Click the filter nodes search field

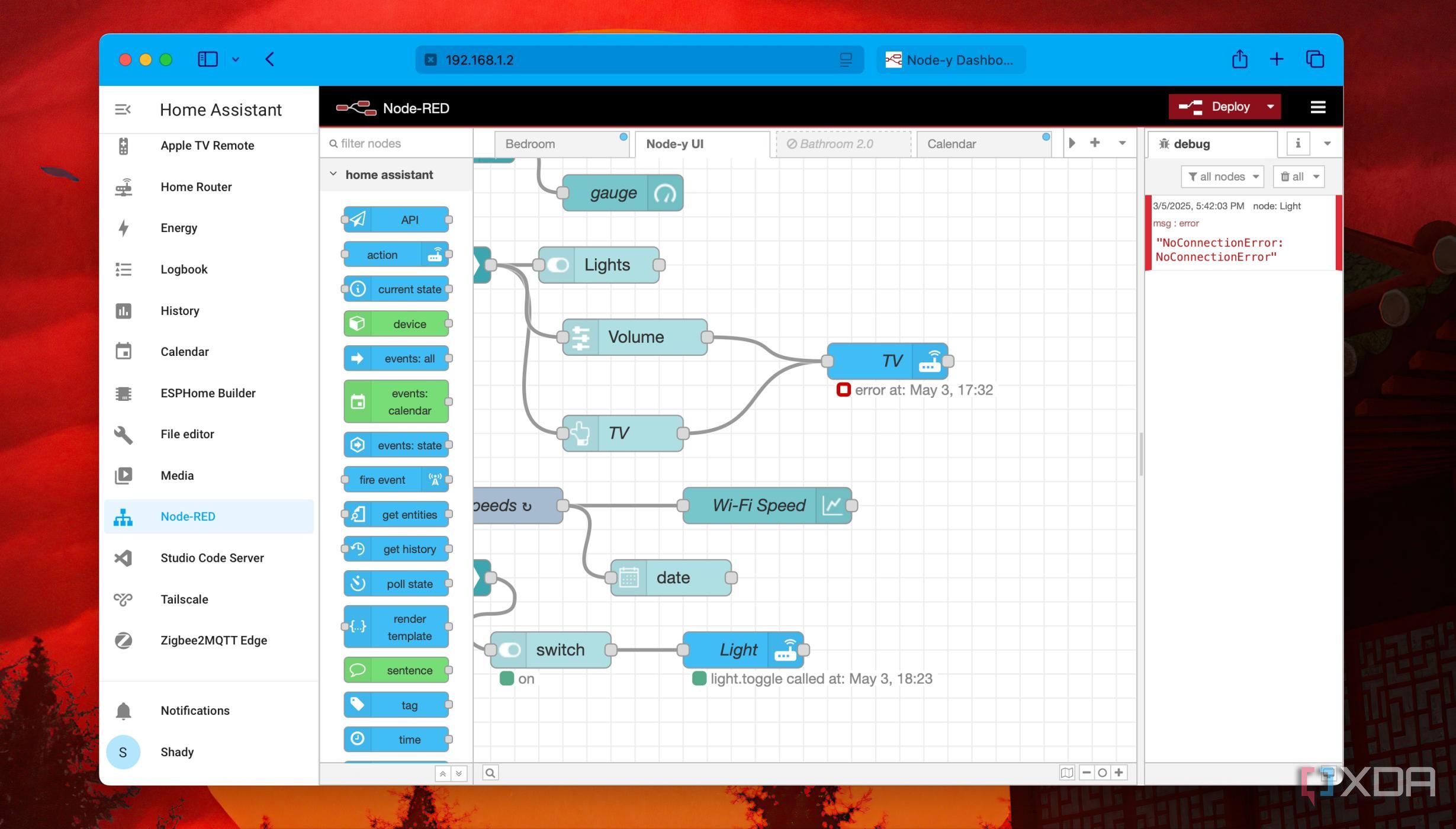point(394,143)
